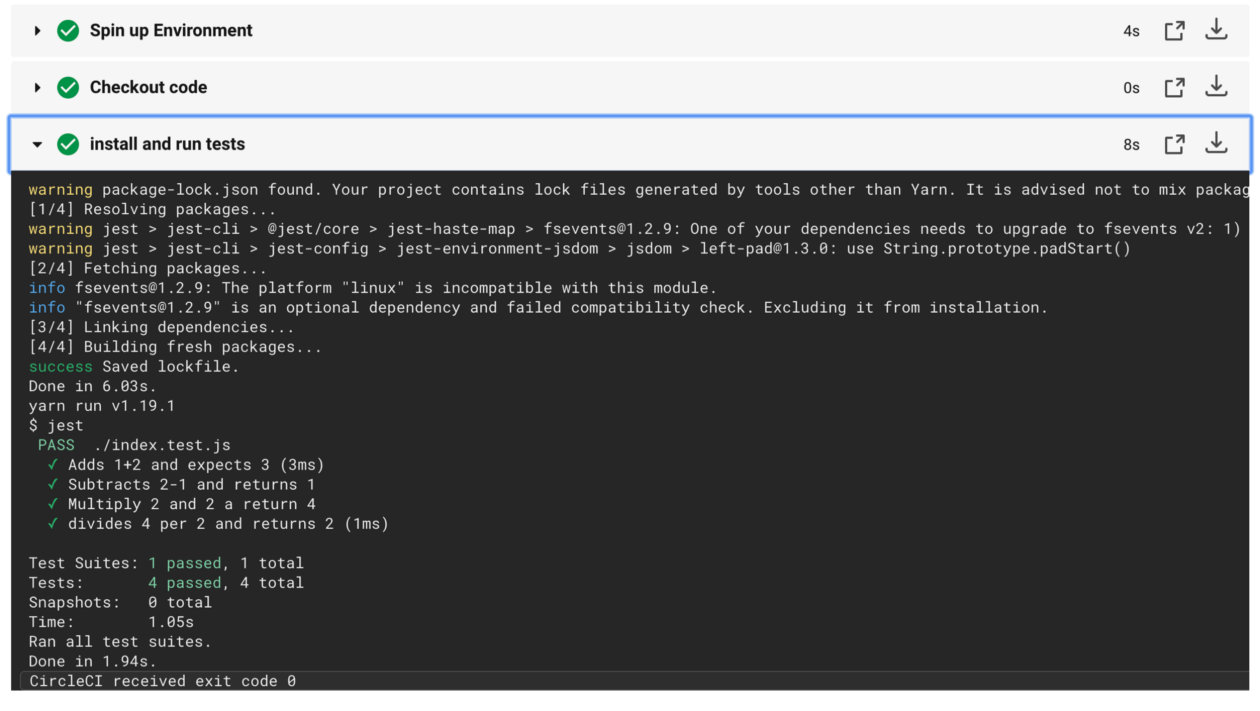The image size is (1260, 711).
Task: Open install and run tests output in new tab
Action: point(1174,145)
